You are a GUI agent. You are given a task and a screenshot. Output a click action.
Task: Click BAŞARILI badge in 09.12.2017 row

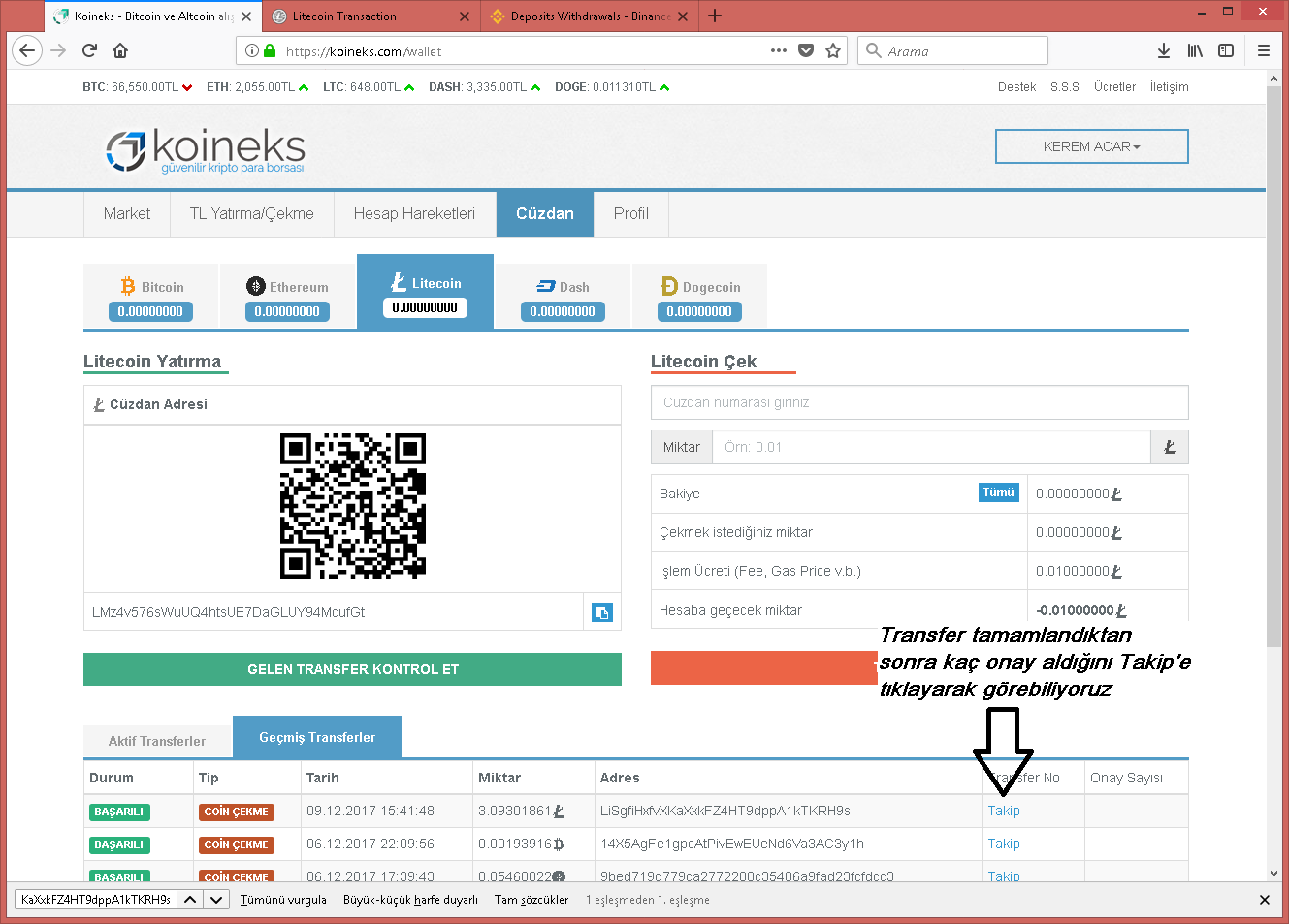[119, 812]
